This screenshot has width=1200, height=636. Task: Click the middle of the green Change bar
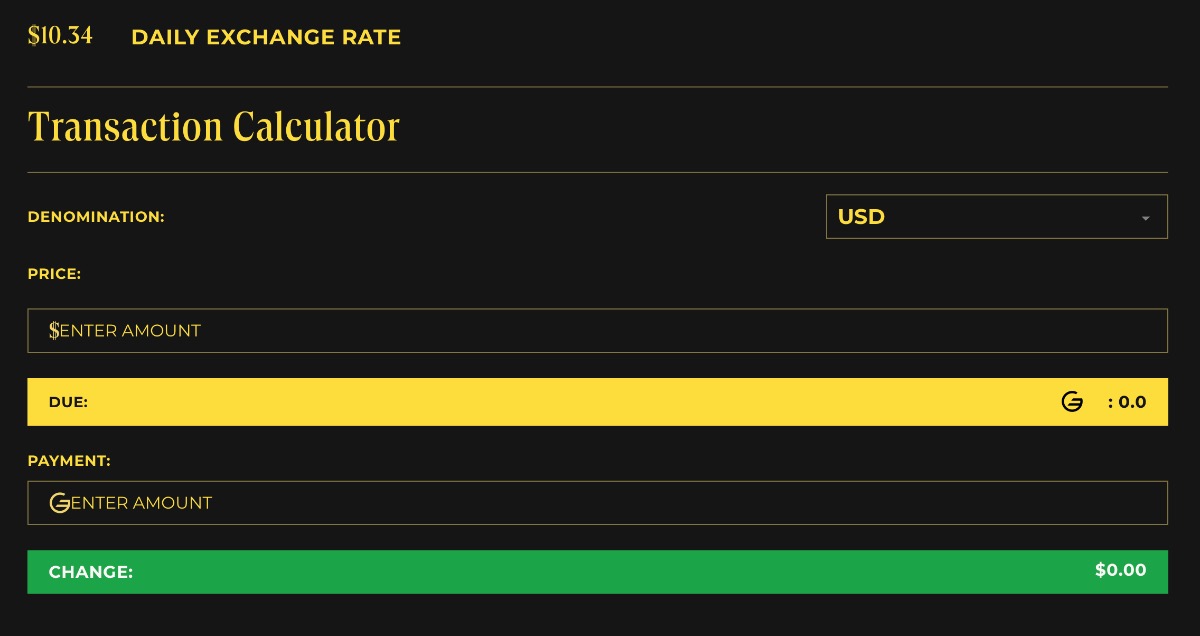597,572
